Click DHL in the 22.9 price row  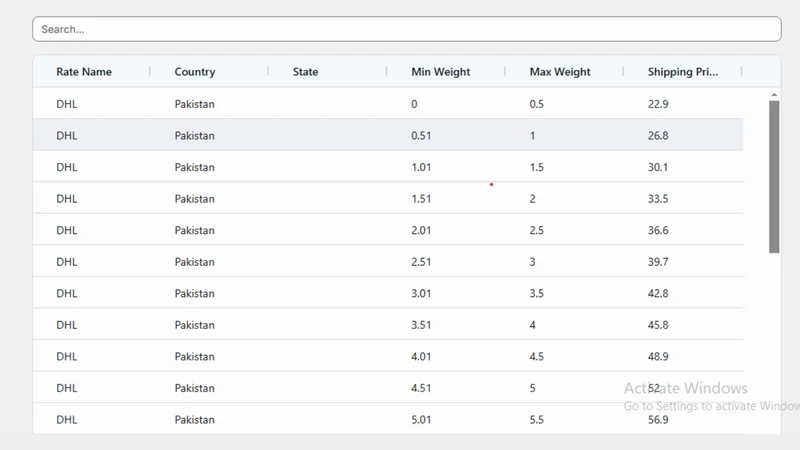pyautogui.click(x=66, y=104)
